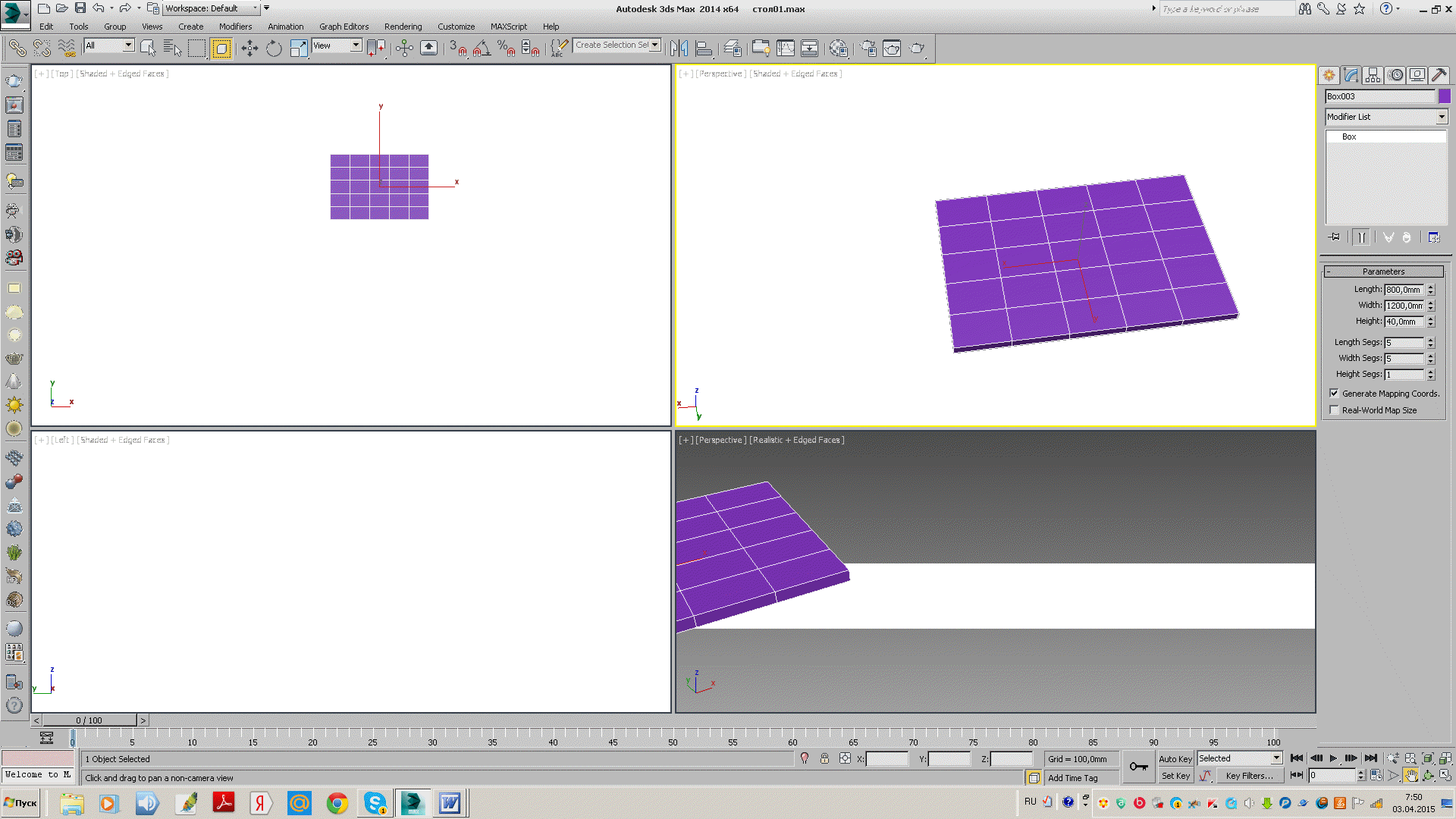Image resolution: width=1456 pixels, height=819 pixels.
Task: Toggle the 3D Snaps button
Action: tap(457, 49)
